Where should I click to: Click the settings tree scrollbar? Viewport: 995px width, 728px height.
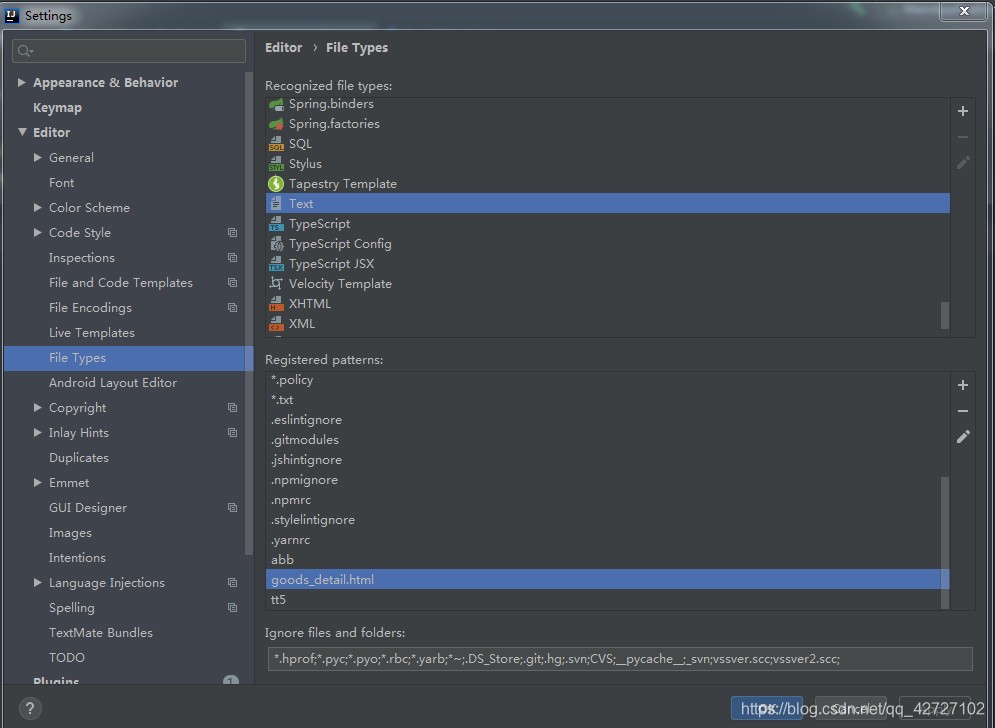pyautogui.click(x=249, y=313)
